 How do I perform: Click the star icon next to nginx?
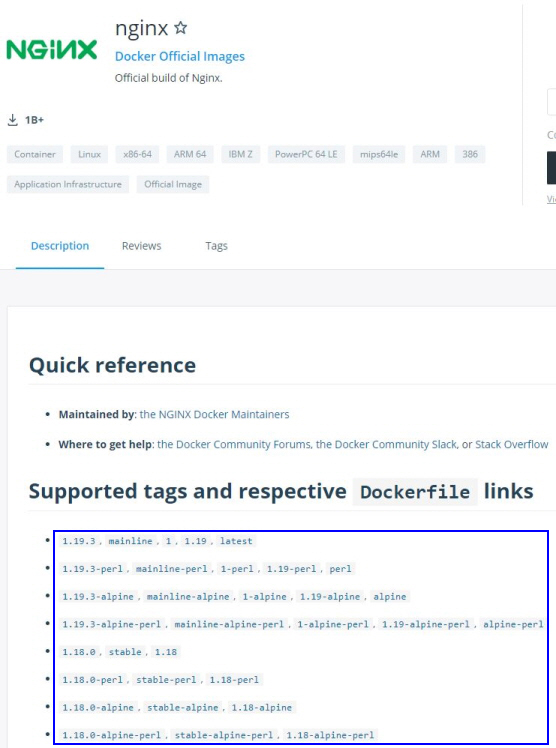pos(180,28)
